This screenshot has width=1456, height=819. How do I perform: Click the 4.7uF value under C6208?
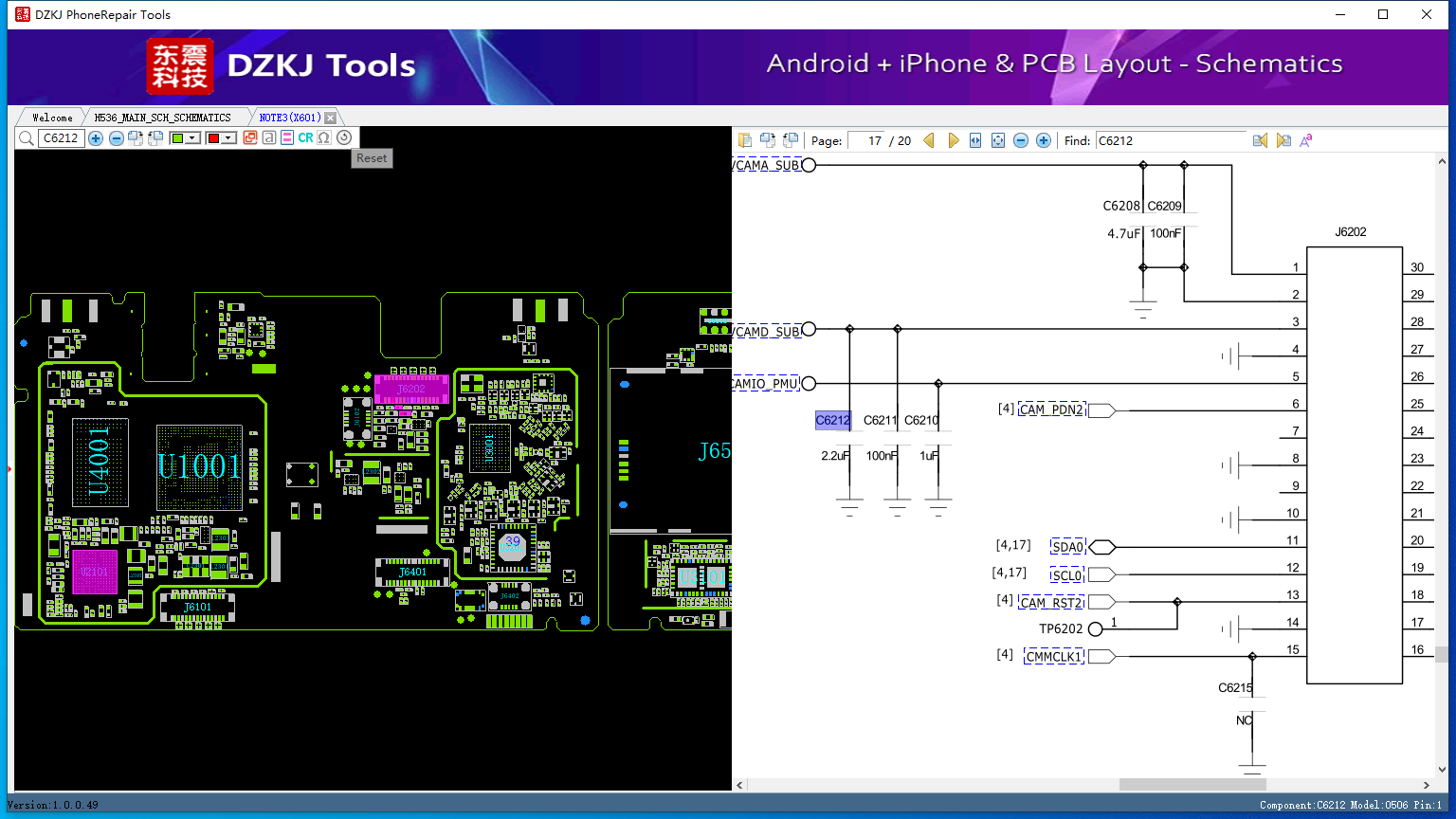point(1123,233)
